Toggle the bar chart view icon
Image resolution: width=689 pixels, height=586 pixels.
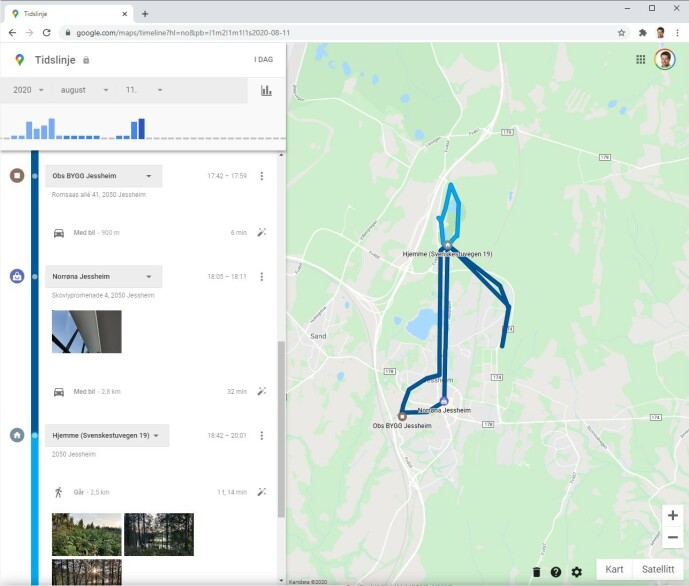(x=266, y=90)
